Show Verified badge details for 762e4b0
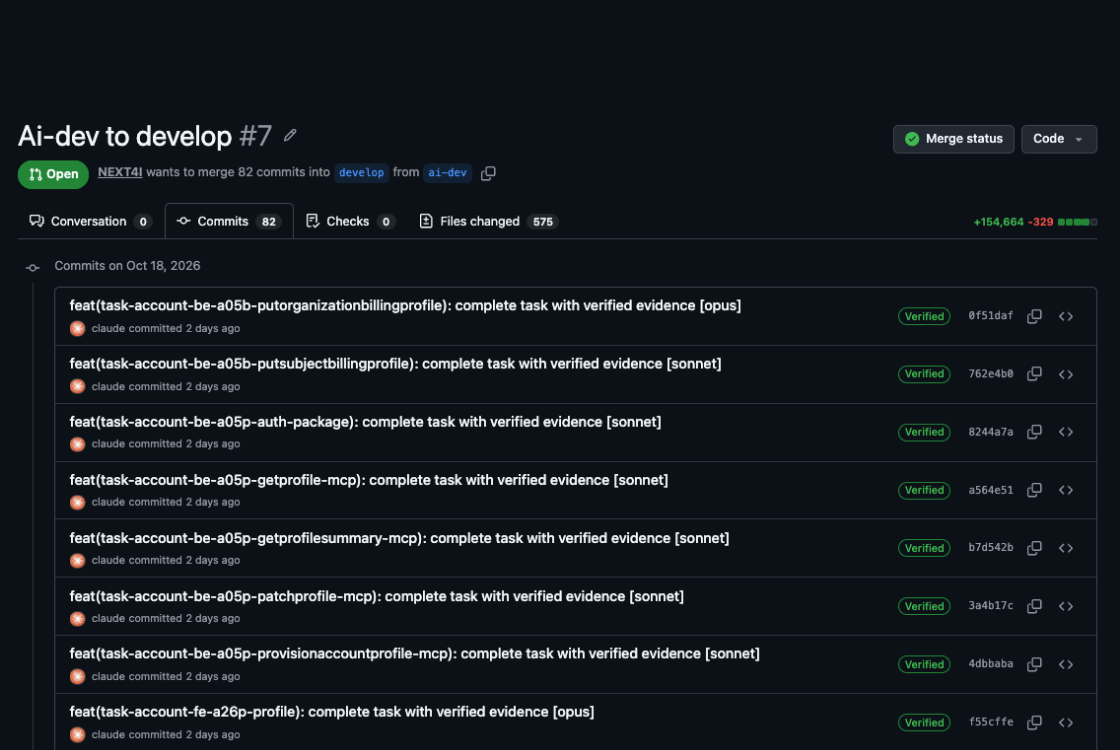The image size is (1120, 750). [x=924, y=374]
